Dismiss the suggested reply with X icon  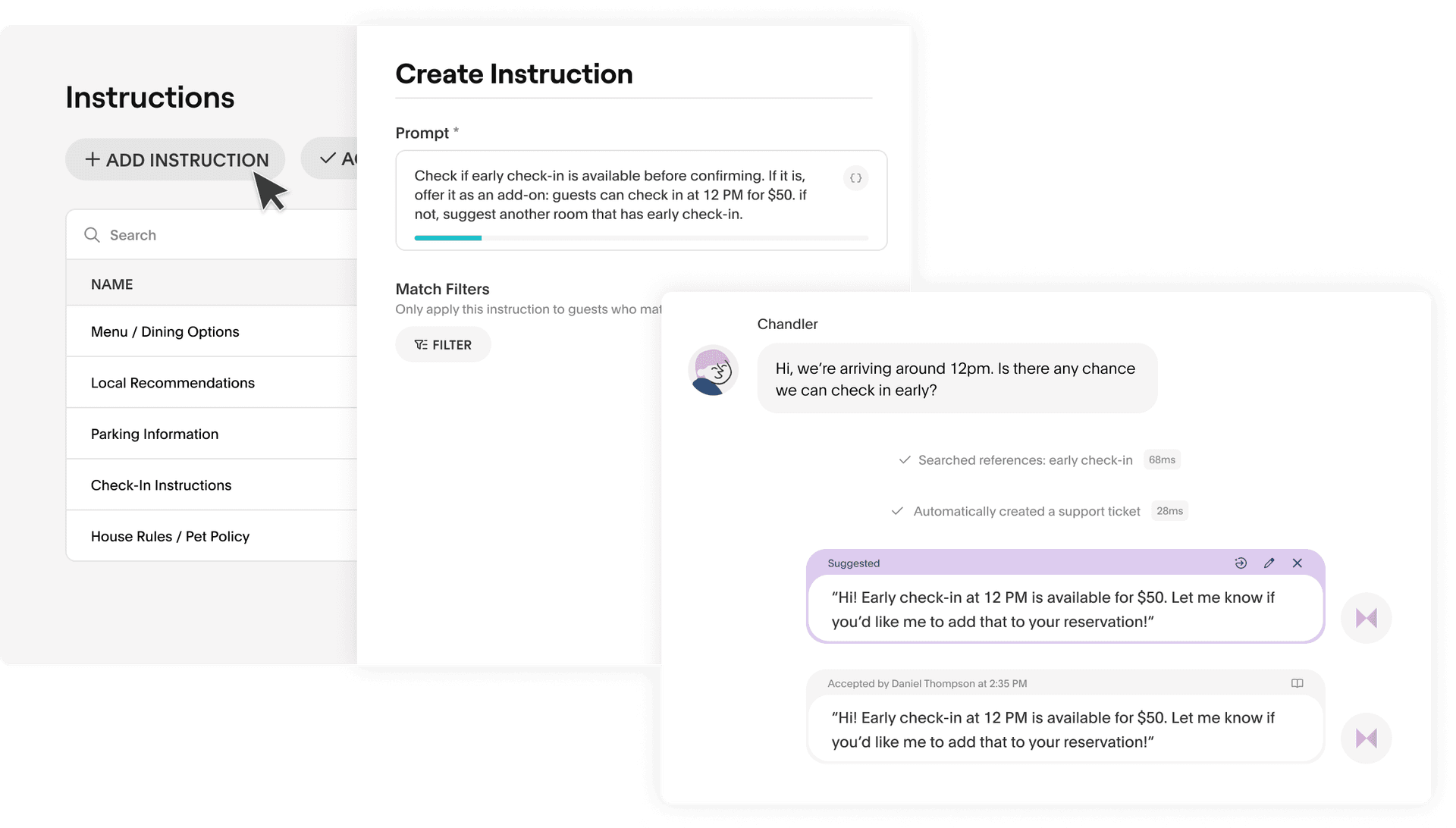pos(1298,563)
